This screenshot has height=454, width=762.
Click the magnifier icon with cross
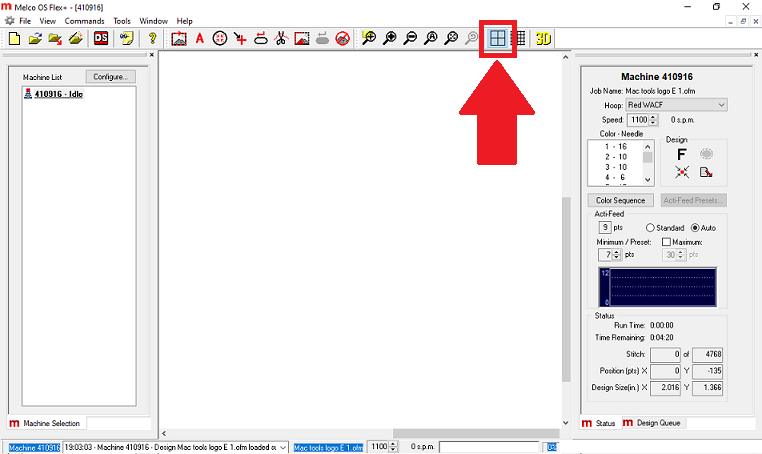coord(451,38)
